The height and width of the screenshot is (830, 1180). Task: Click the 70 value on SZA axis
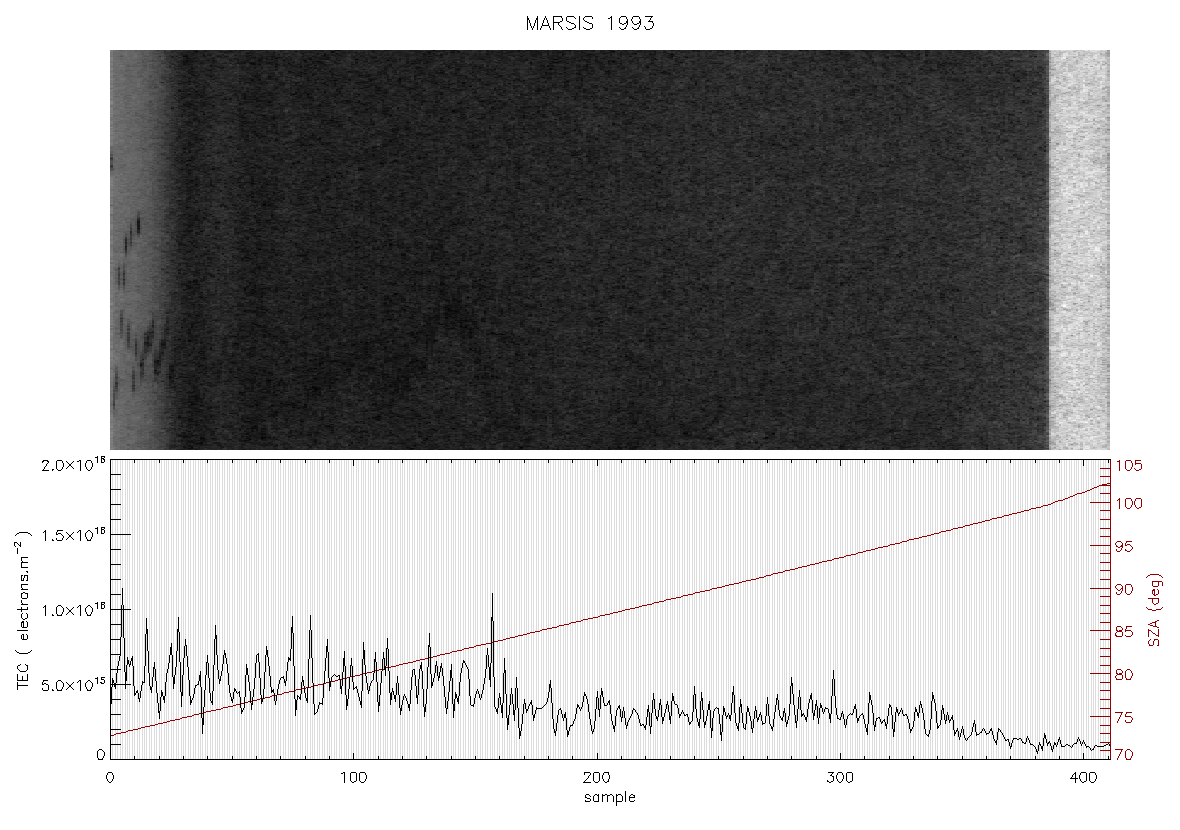coord(1124,754)
